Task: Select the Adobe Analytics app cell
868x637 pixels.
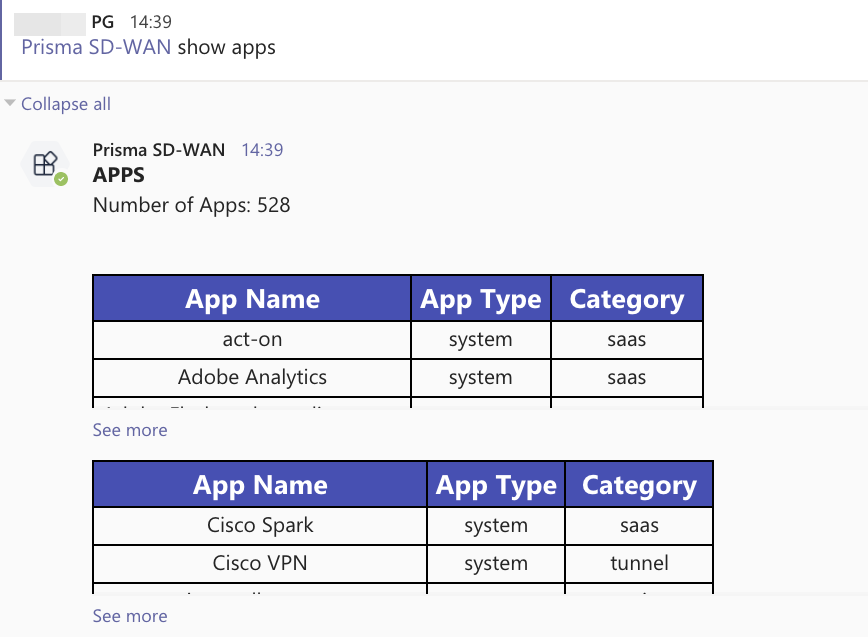Action: 252,377
